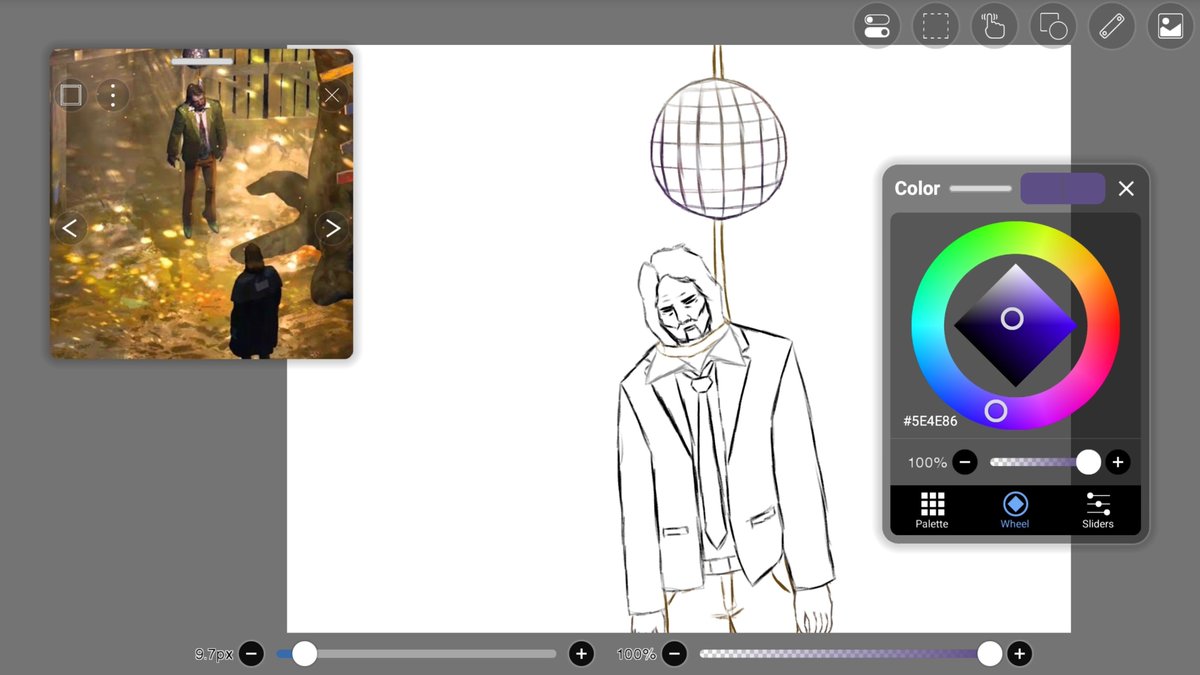Open the shapes tool icon

[1053, 26]
